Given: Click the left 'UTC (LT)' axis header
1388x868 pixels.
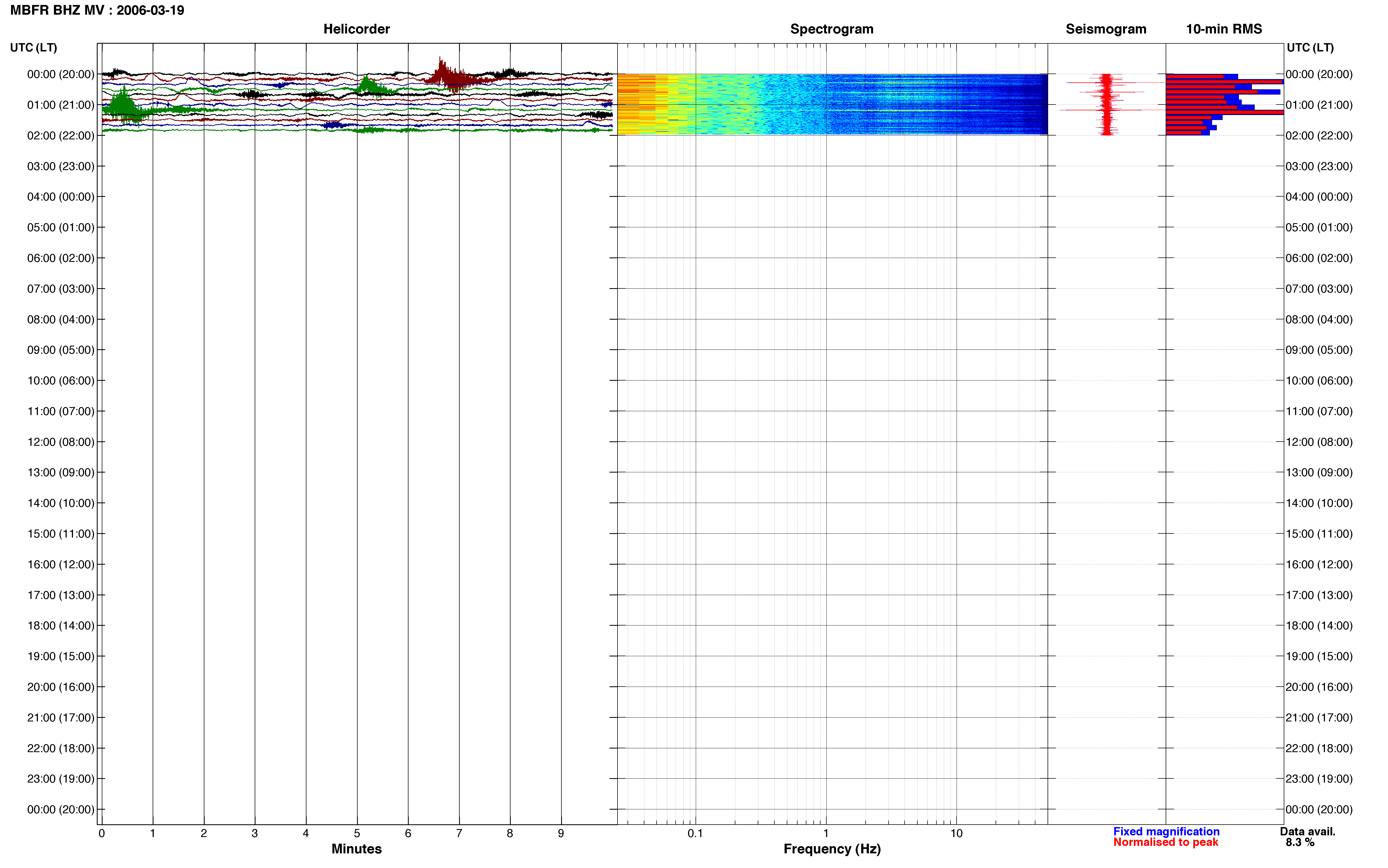Looking at the screenshot, I should [33, 48].
